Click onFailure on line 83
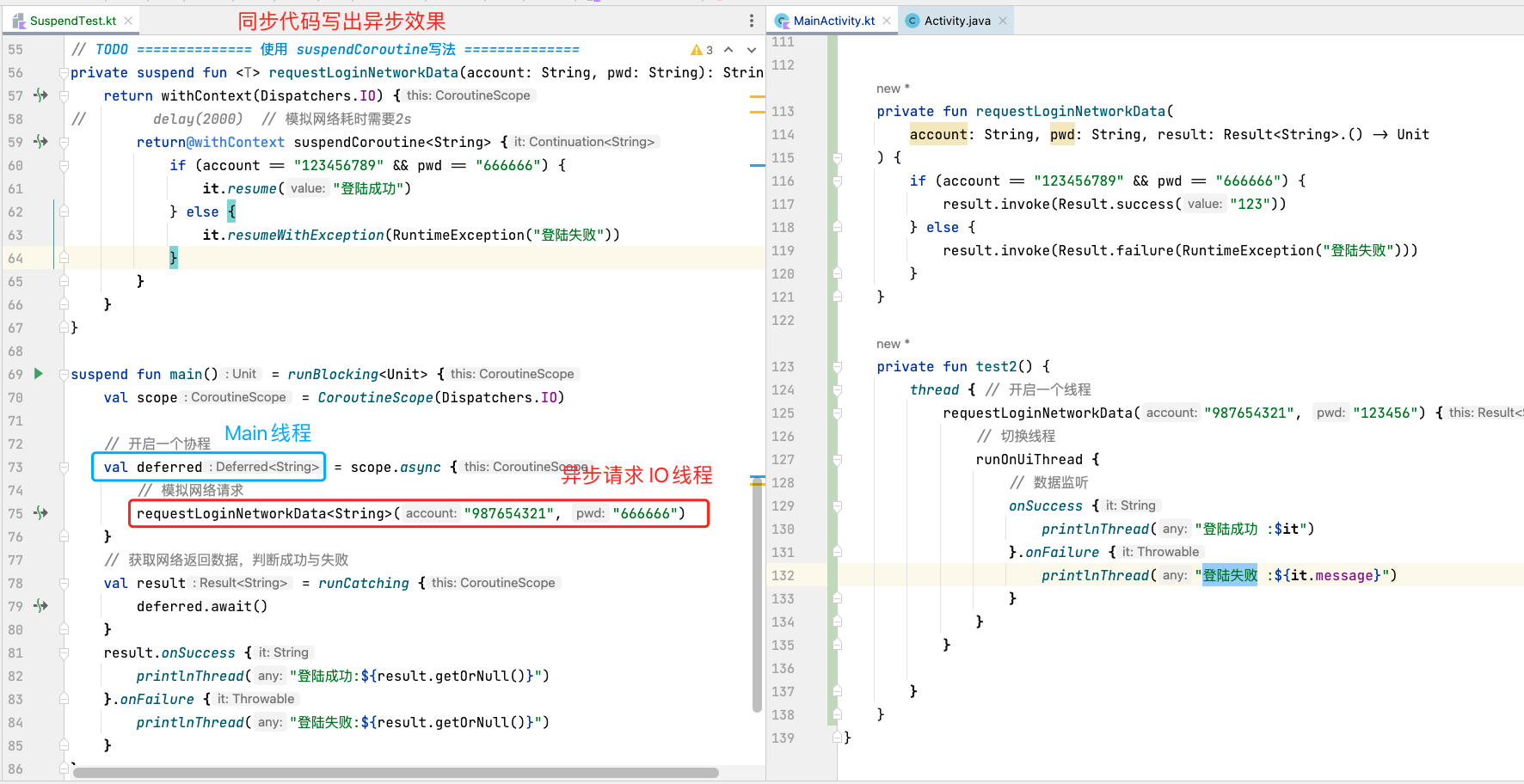This screenshot has width=1524, height=784. (157, 699)
